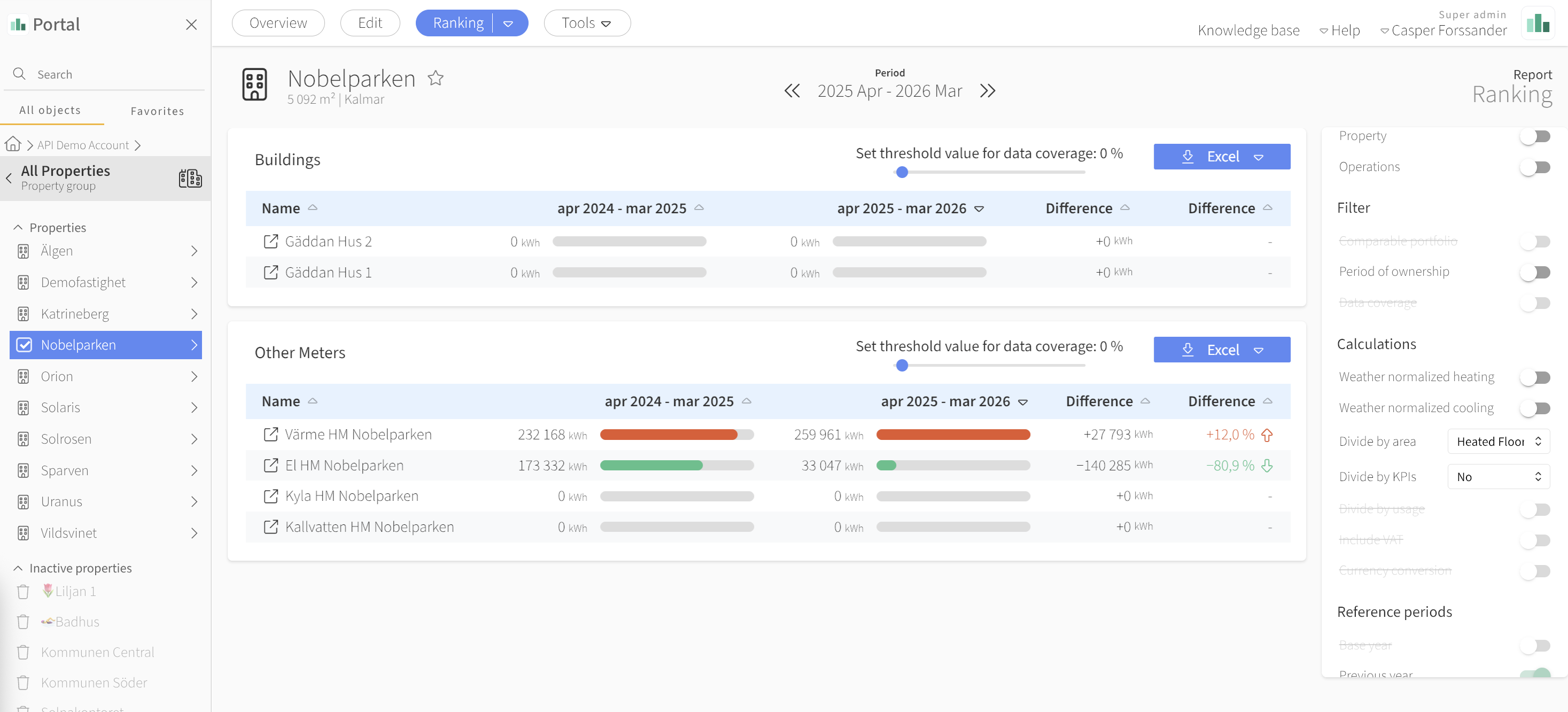Adjust the Other Meters data coverage slider handle

pyautogui.click(x=902, y=366)
